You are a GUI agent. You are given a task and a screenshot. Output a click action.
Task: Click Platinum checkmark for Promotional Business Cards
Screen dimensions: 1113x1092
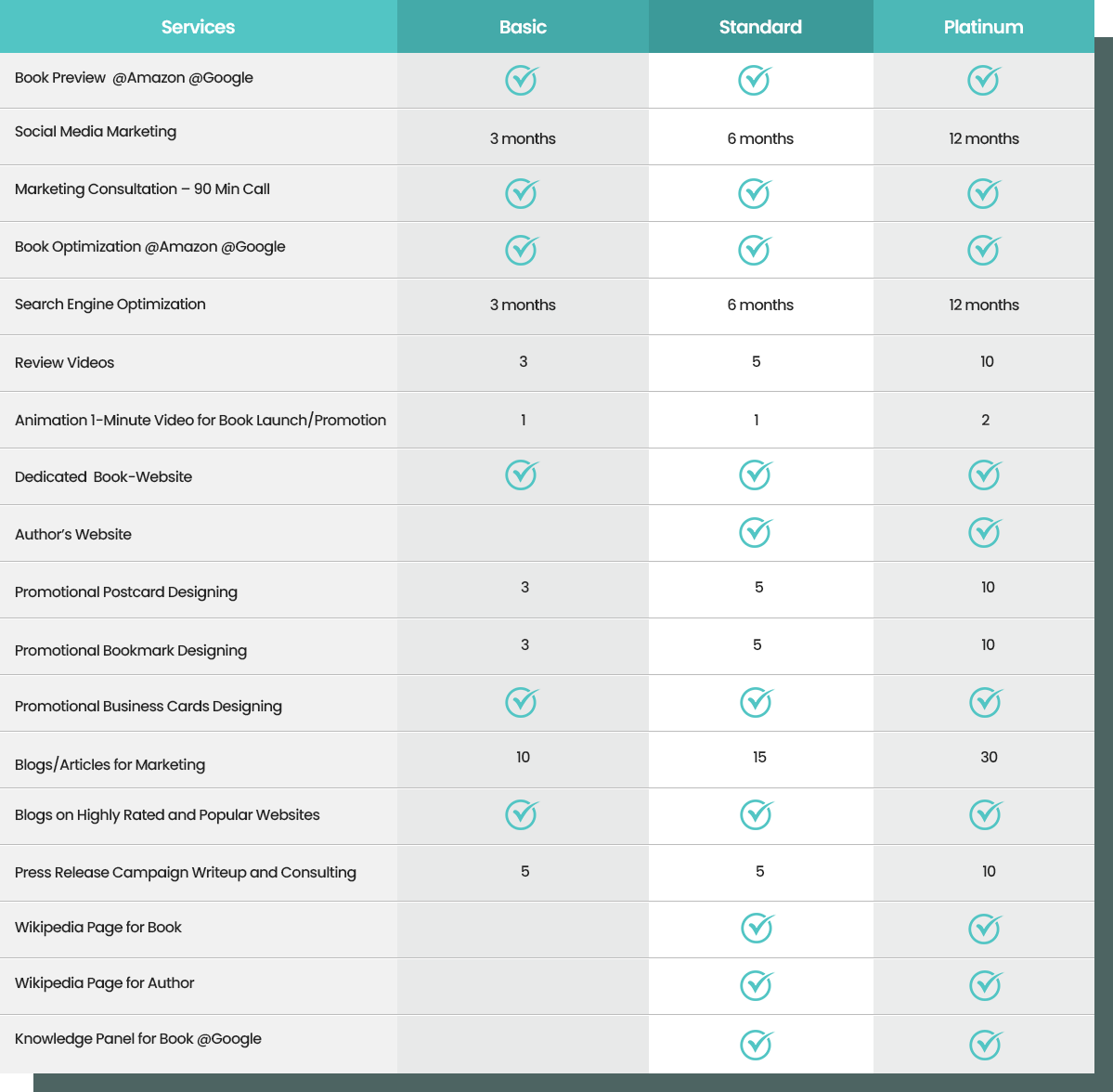(985, 702)
